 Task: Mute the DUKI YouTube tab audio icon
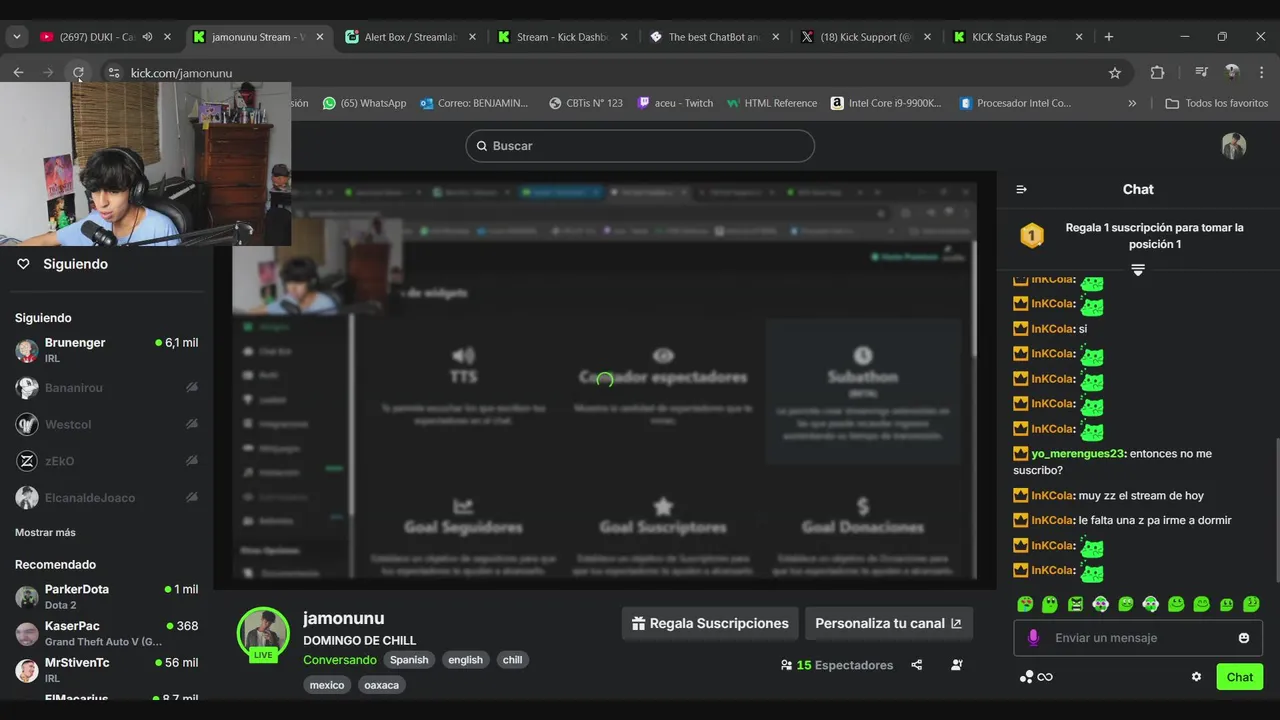(147, 37)
